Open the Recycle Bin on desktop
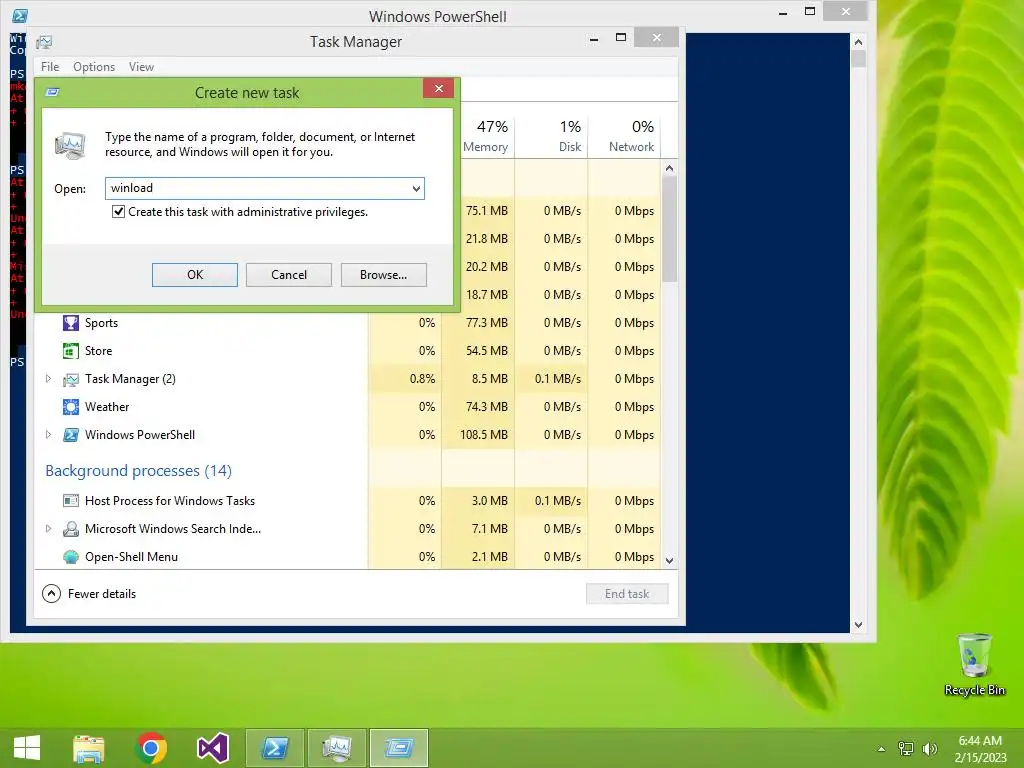This screenshot has height=768, width=1024. [974, 664]
